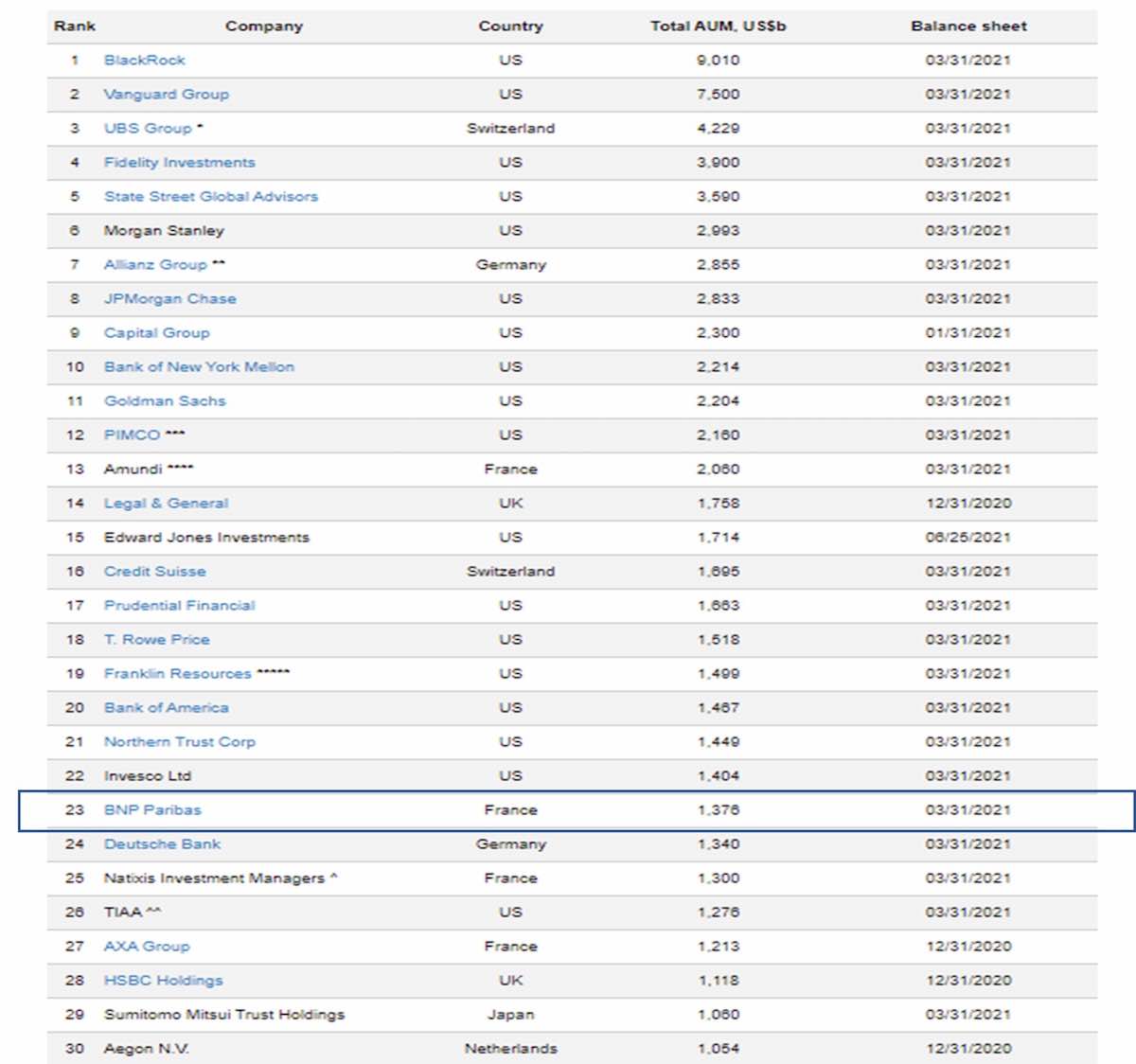Click the Northern Trust Corp link

(180, 741)
